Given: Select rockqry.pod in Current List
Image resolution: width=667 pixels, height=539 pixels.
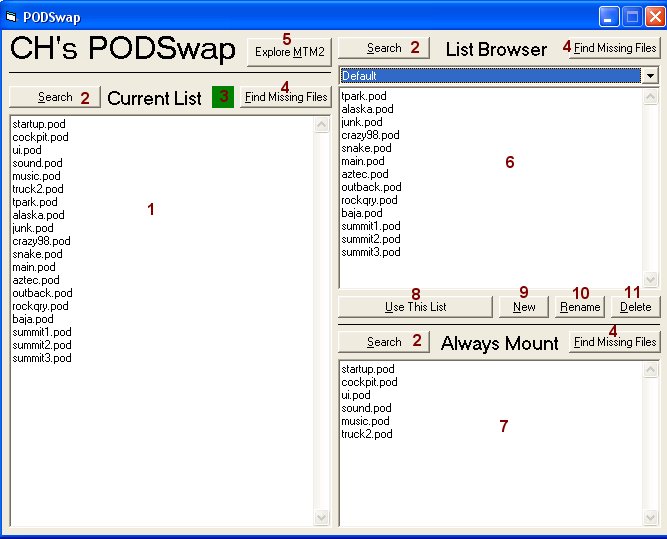Looking at the screenshot, I should click(x=40, y=306).
